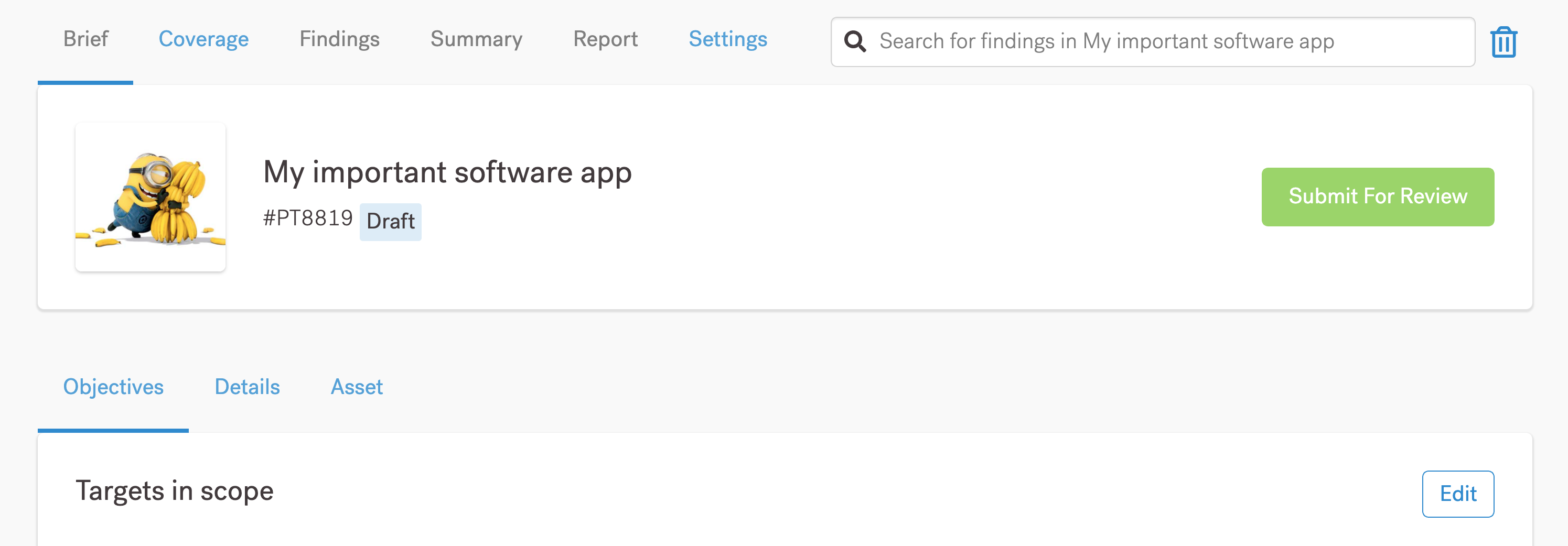The image size is (1568, 546).
Task: Show the Asset sub-tab
Action: pos(357,387)
